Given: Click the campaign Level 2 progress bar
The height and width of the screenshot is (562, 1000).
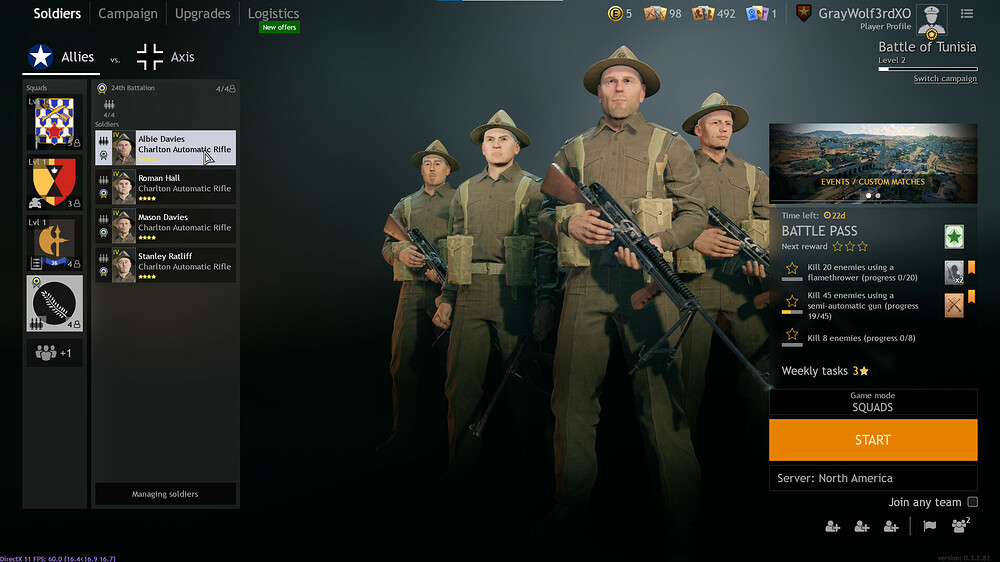Looking at the screenshot, I should 927,69.
